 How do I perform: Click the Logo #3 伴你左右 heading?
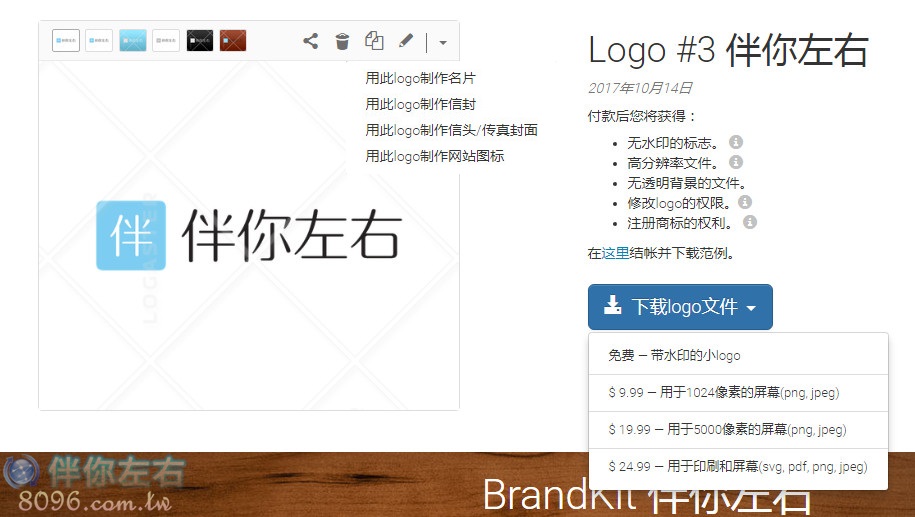(728, 51)
